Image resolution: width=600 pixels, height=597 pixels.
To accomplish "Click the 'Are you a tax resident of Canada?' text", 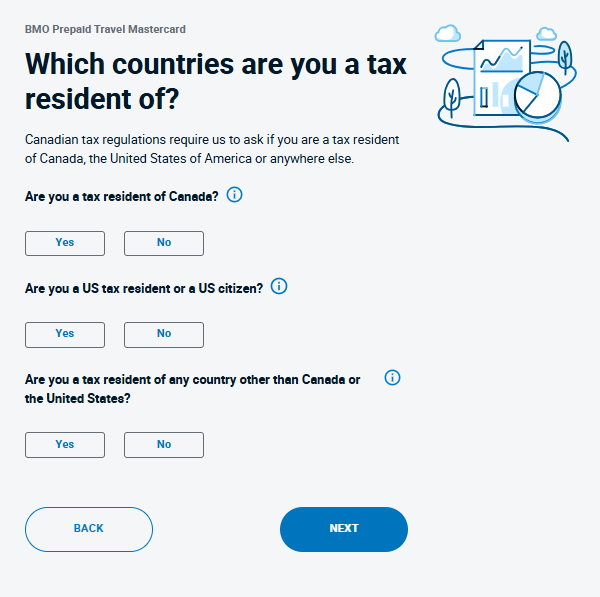I will click(x=121, y=196).
